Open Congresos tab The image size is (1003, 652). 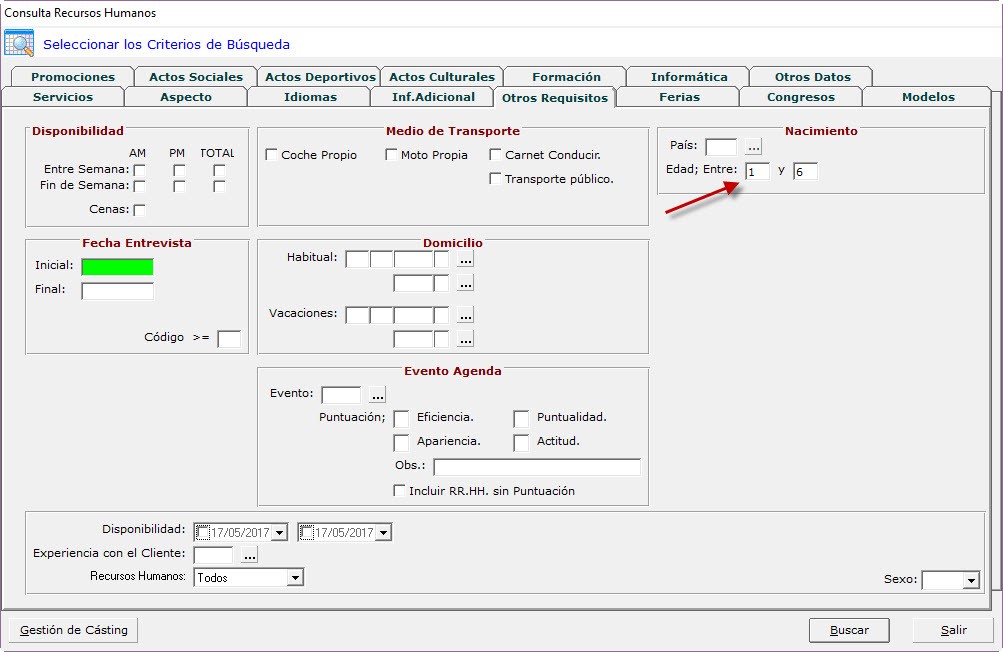[801, 97]
